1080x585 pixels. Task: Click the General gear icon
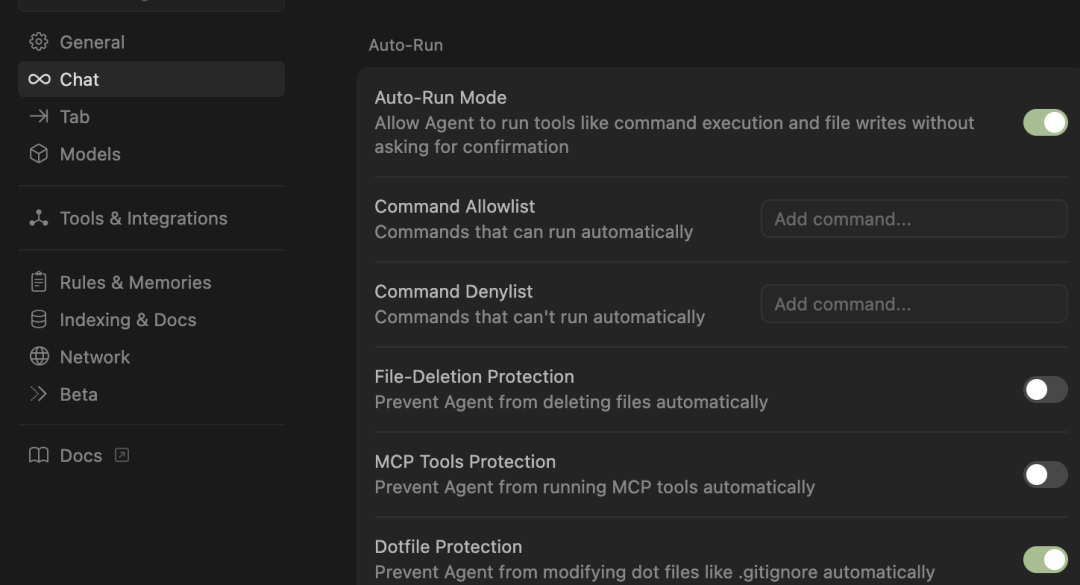(39, 42)
